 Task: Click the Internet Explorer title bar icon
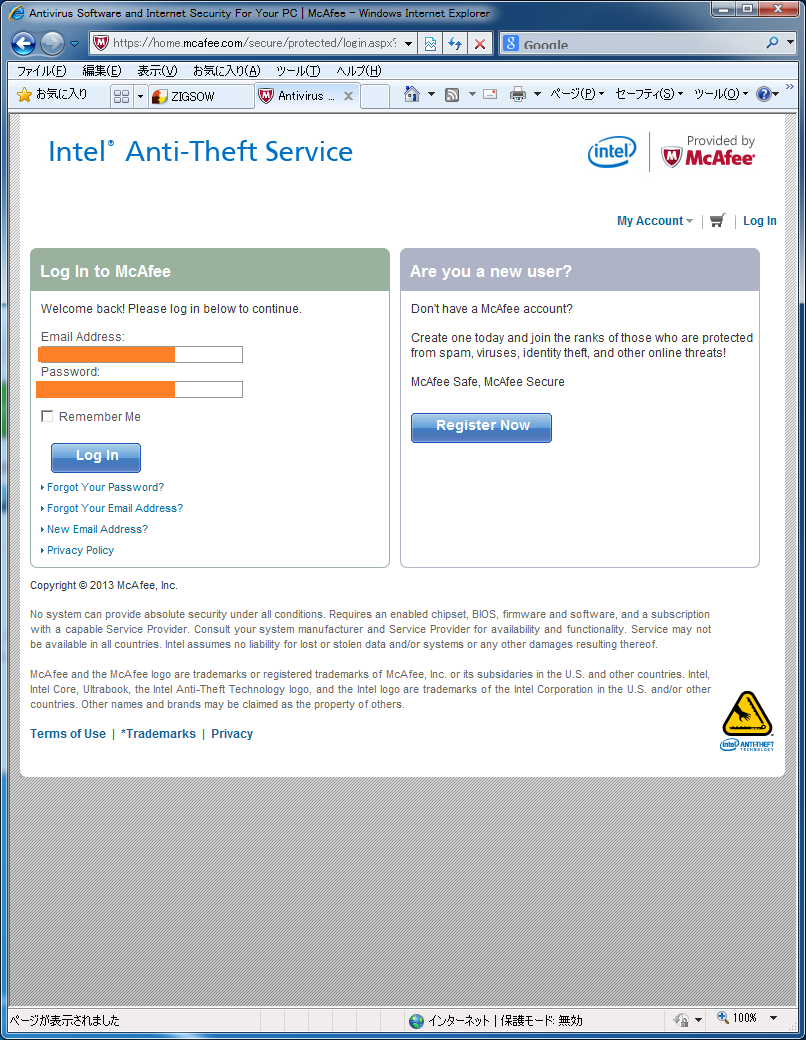point(17,13)
